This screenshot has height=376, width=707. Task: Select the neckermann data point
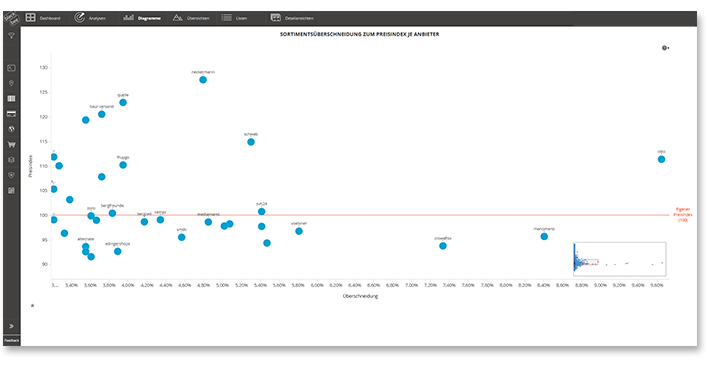point(203,80)
